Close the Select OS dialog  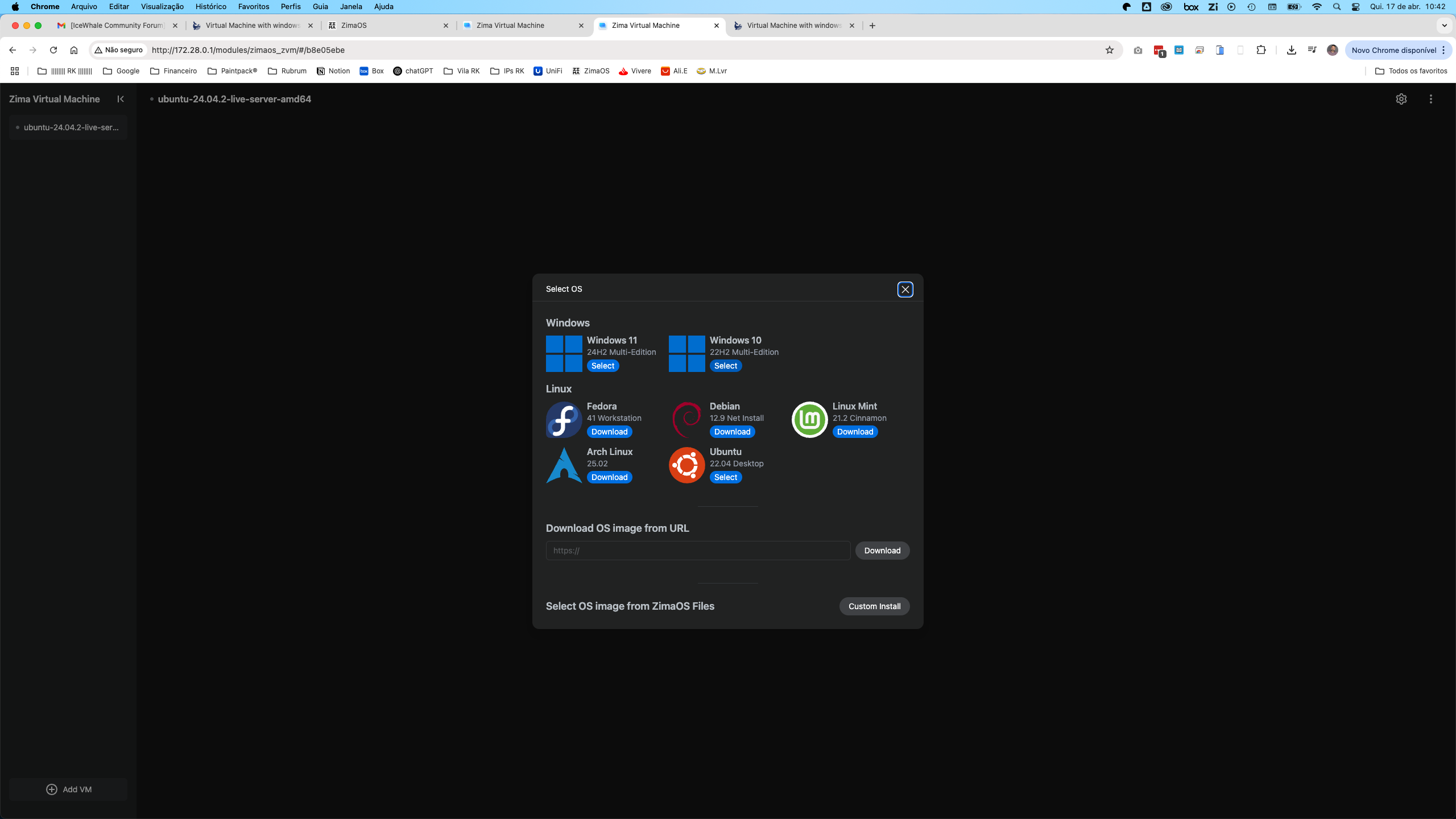pyautogui.click(x=905, y=289)
